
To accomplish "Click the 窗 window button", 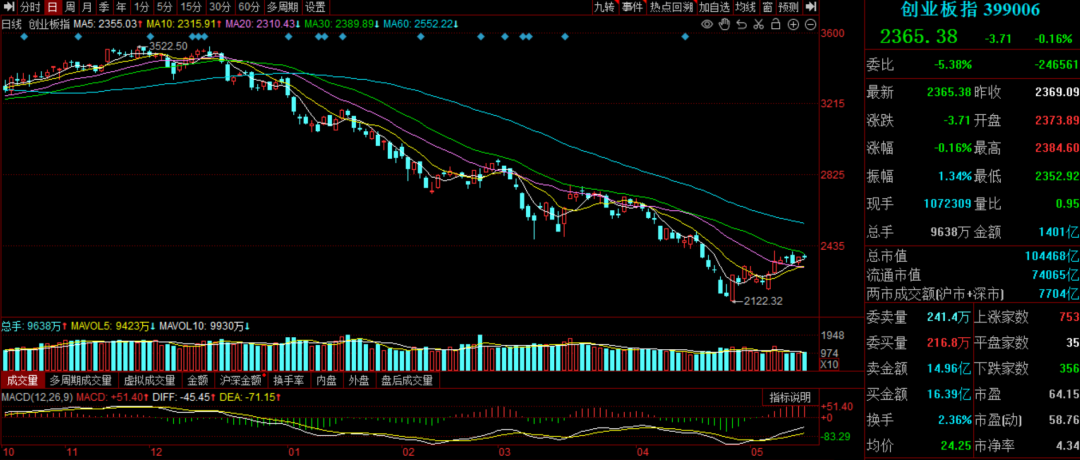I will 767,7.
